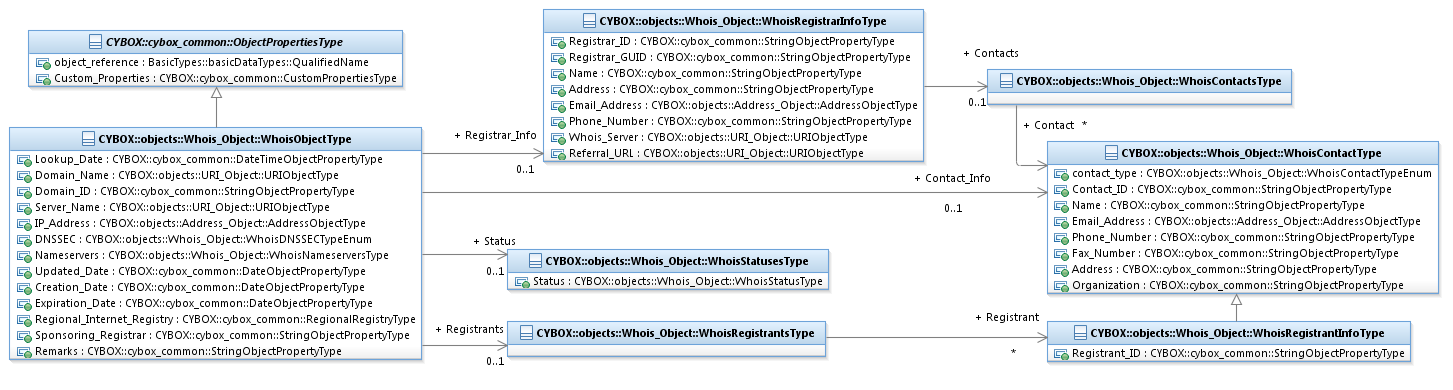
Task: Select the Creation_Date attribute text
Action: [x=199, y=287]
